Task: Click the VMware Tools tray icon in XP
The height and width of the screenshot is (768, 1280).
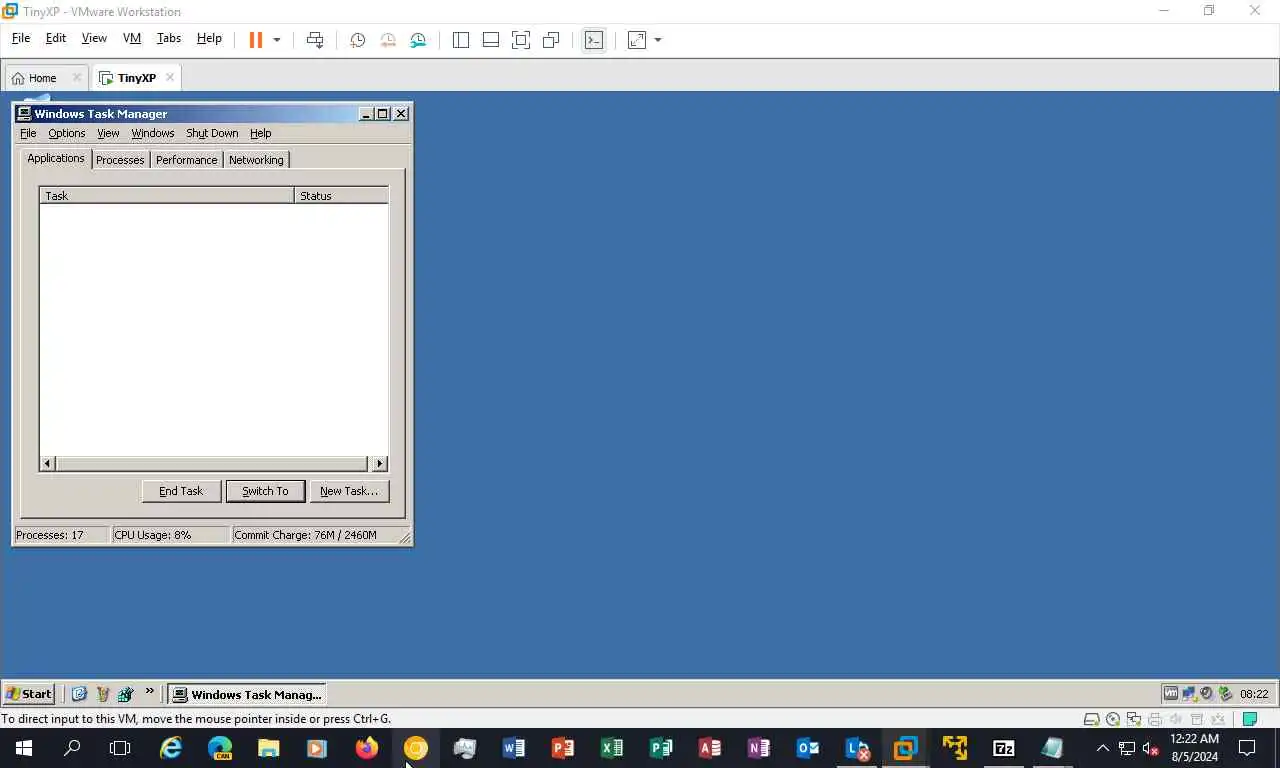Action: (1170, 693)
